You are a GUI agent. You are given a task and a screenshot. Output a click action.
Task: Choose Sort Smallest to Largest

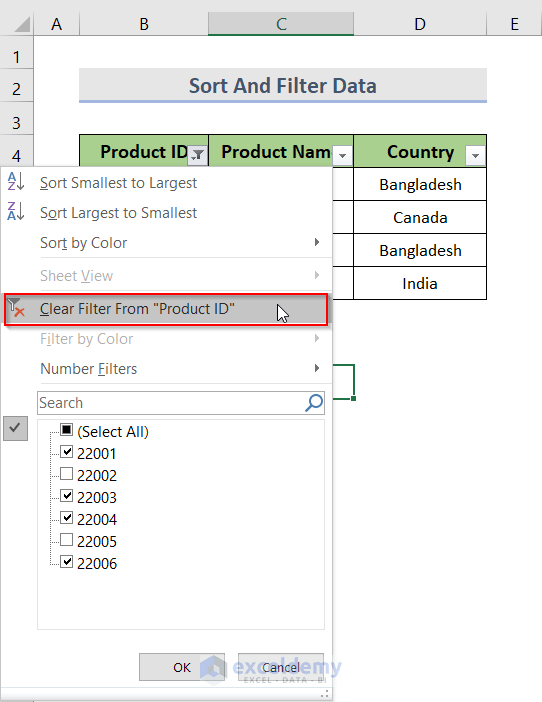tap(166, 183)
